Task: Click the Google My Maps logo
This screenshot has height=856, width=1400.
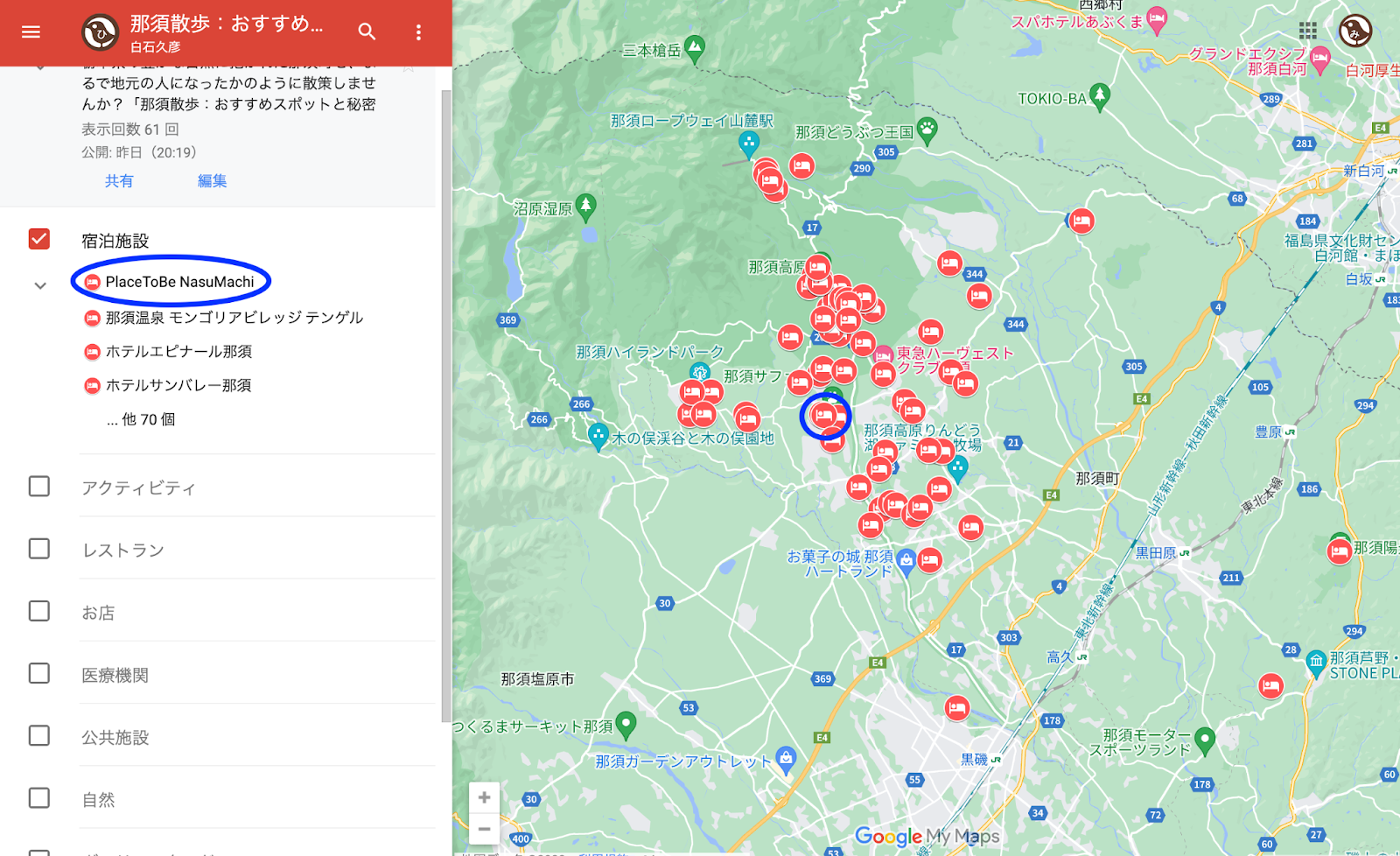Action: tap(927, 836)
